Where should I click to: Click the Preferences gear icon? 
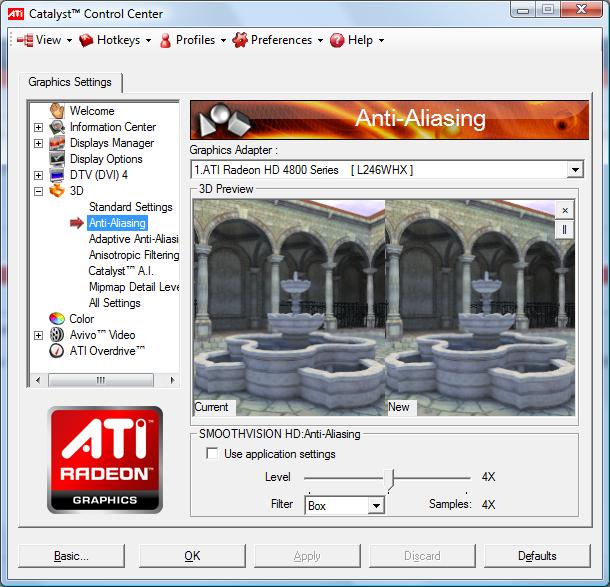(x=240, y=40)
